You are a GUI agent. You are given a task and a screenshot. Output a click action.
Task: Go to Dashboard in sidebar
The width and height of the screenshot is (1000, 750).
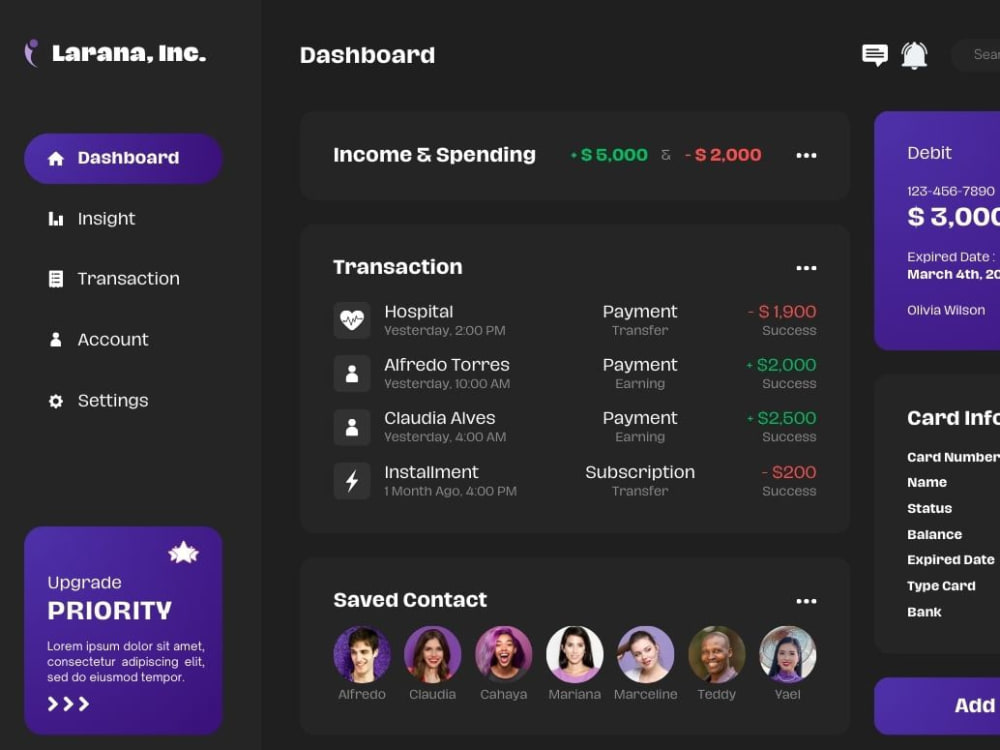[123, 158]
